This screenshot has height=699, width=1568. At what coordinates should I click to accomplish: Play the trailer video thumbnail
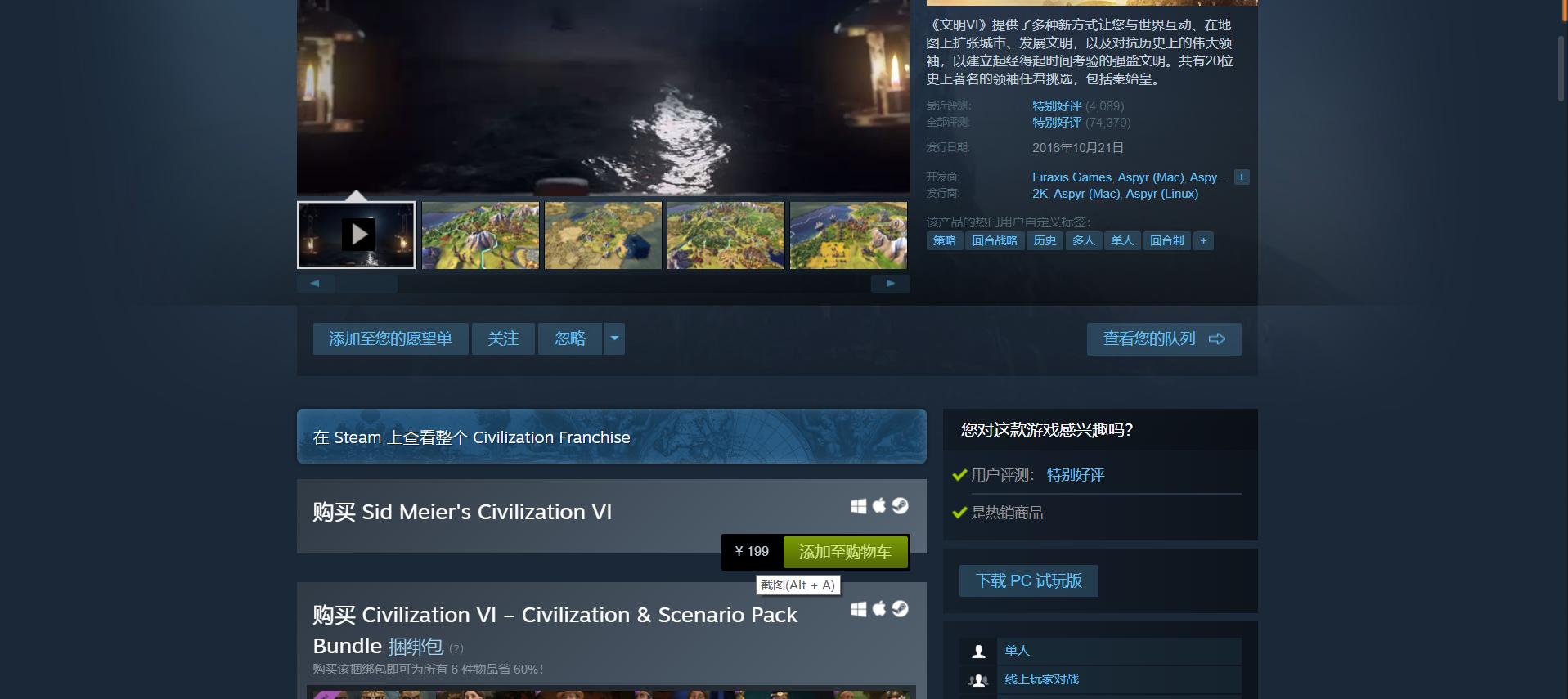356,235
